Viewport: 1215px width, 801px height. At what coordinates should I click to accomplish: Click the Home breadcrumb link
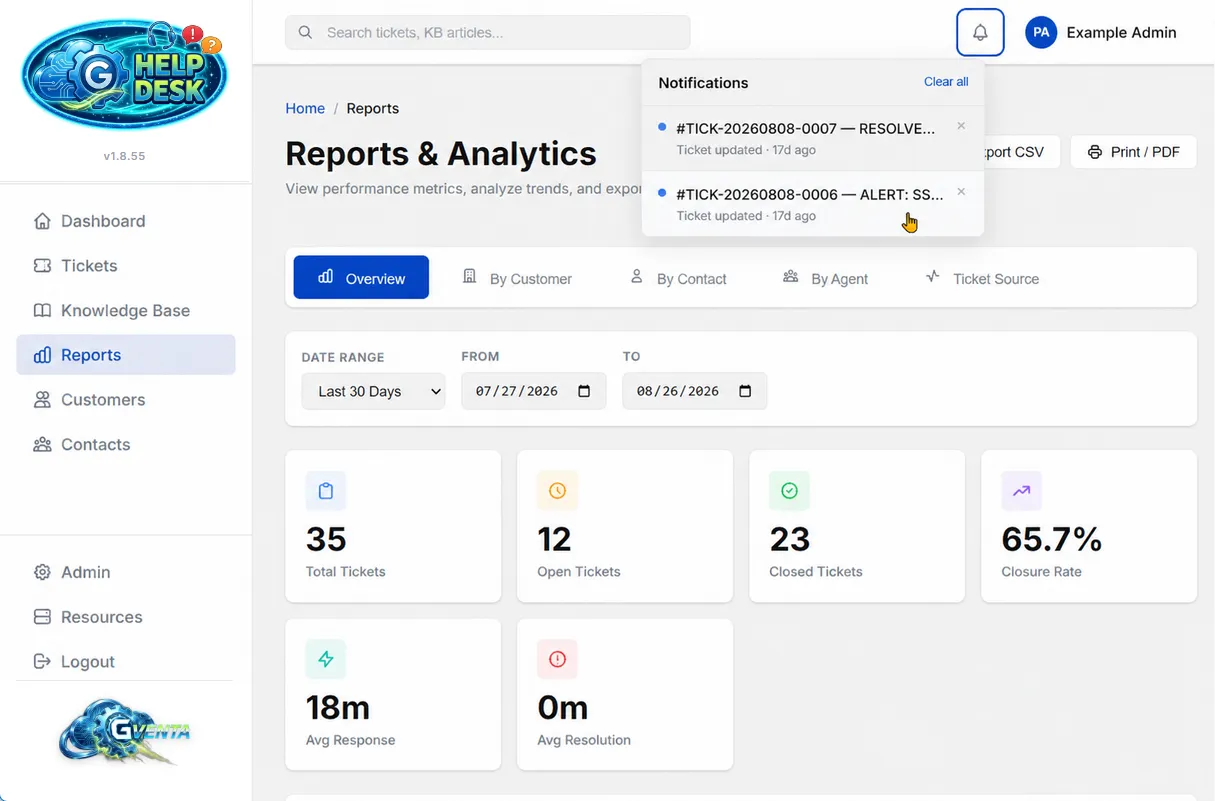[305, 108]
